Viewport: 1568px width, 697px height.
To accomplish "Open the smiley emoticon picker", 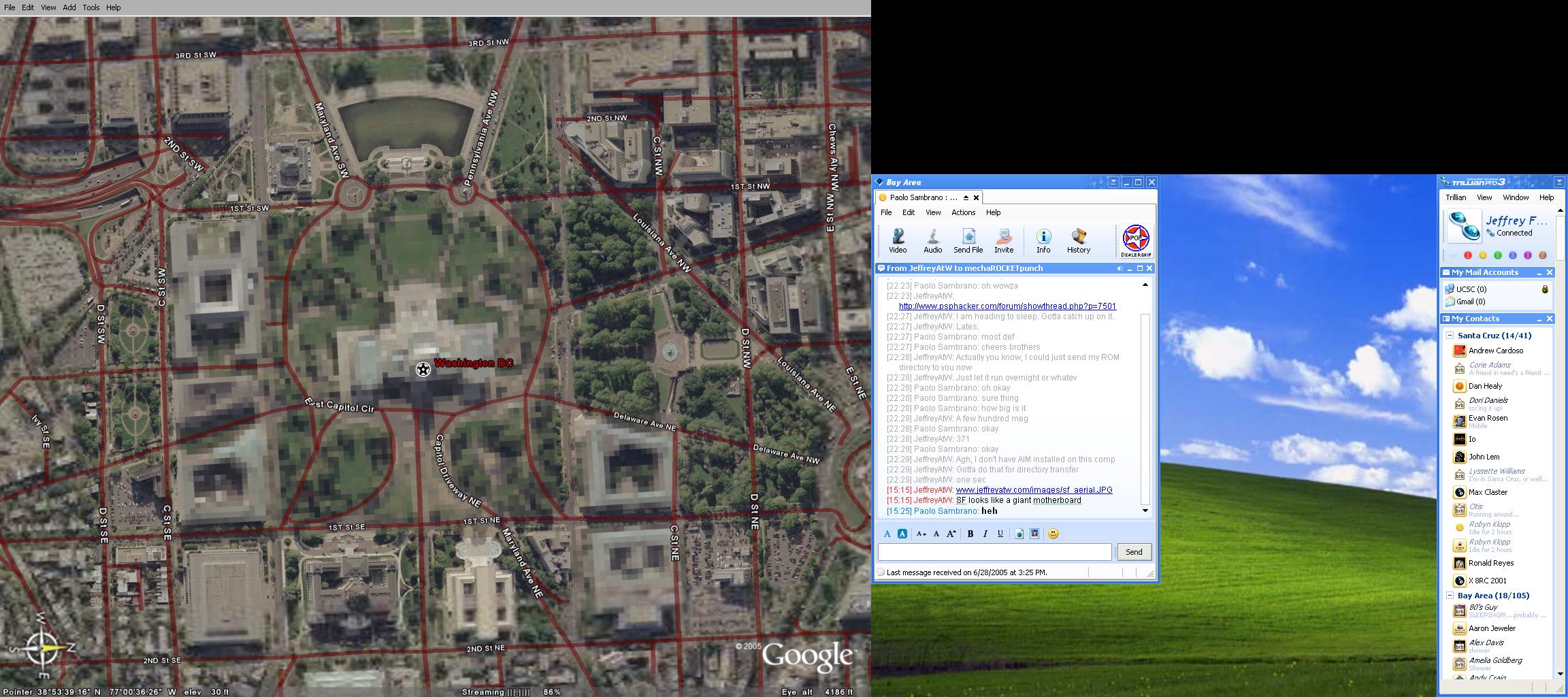I will point(1053,534).
